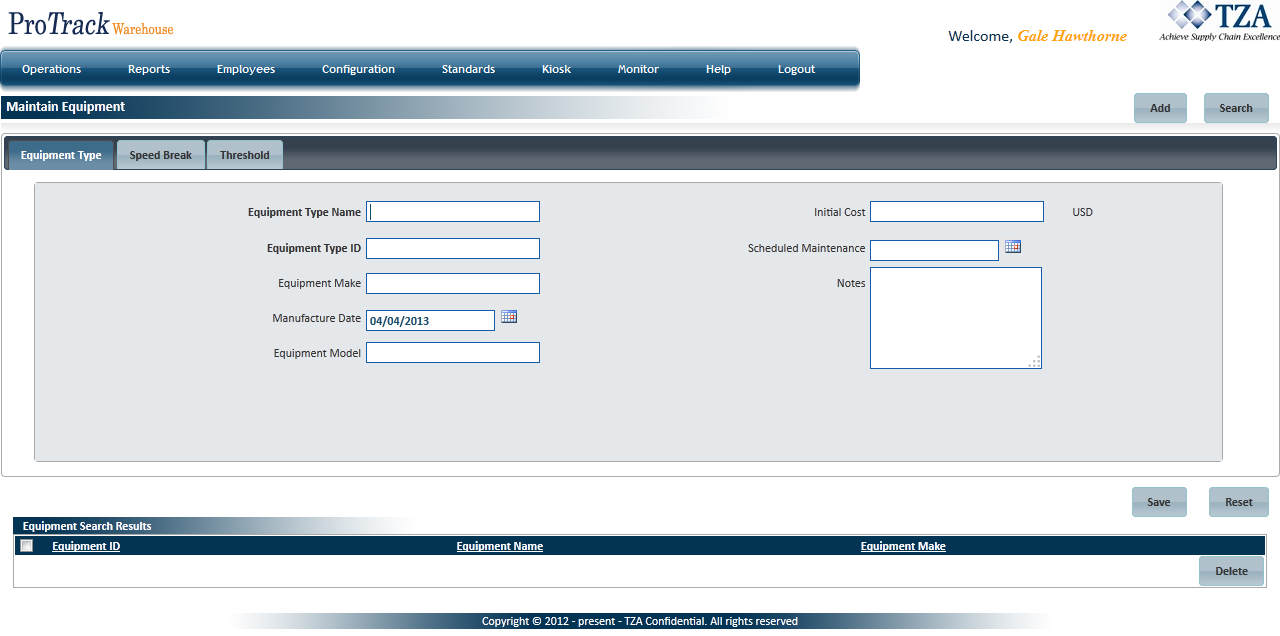The height and width of the screenshot is (636, 1280).
Task: Open the Manufacture Date calendar picker
Action: pyautogui.click(x=509, y=317)
